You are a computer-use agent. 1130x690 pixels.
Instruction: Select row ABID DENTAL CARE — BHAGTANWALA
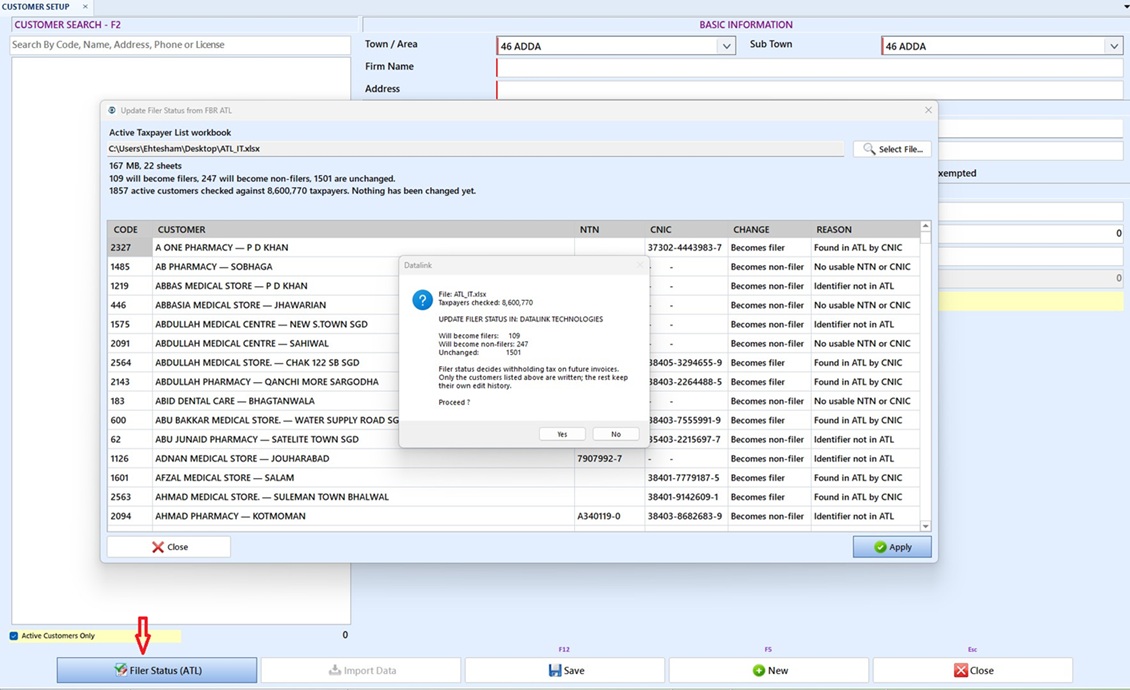[x=514, y=401]
